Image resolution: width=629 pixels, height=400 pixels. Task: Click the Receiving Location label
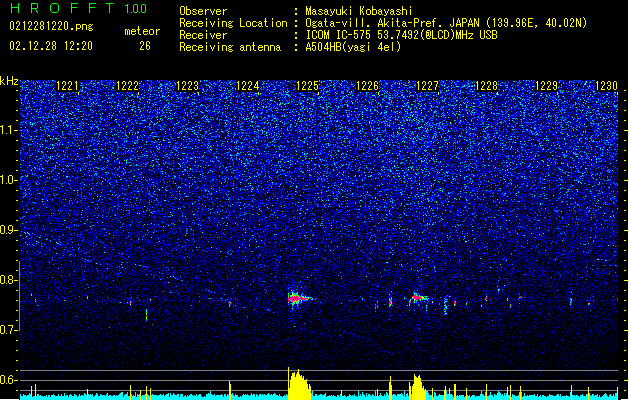point(233,23)
